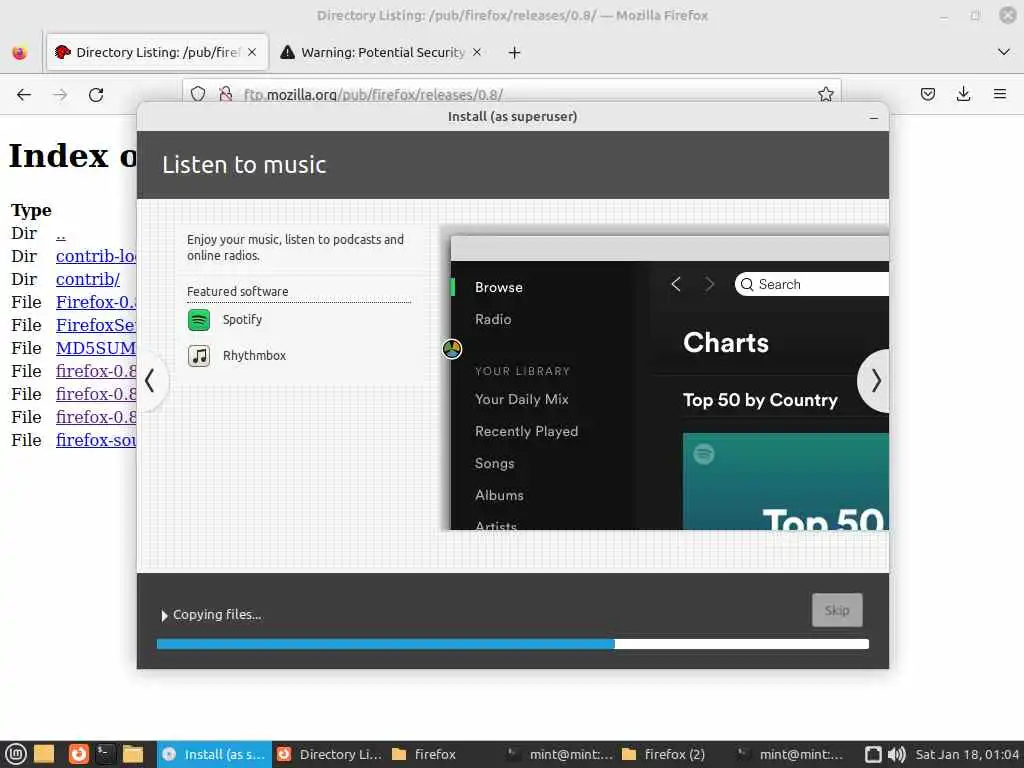Launch Firefox from the panel launcher
The width and height of the screenshot is (1024, 768).
click(78, 754)
